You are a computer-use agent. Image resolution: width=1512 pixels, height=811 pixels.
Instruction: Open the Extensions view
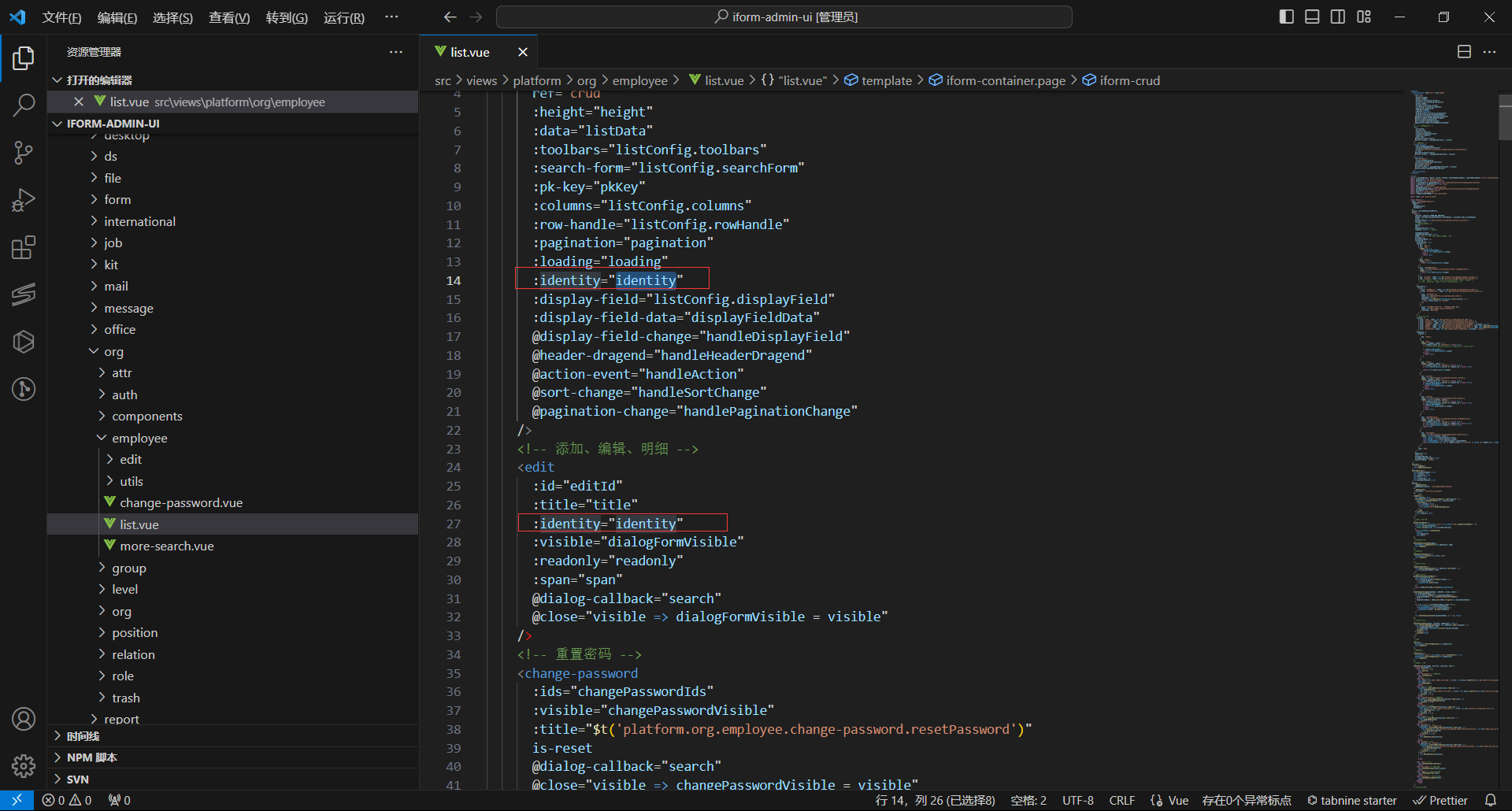[x=24, y=247]
